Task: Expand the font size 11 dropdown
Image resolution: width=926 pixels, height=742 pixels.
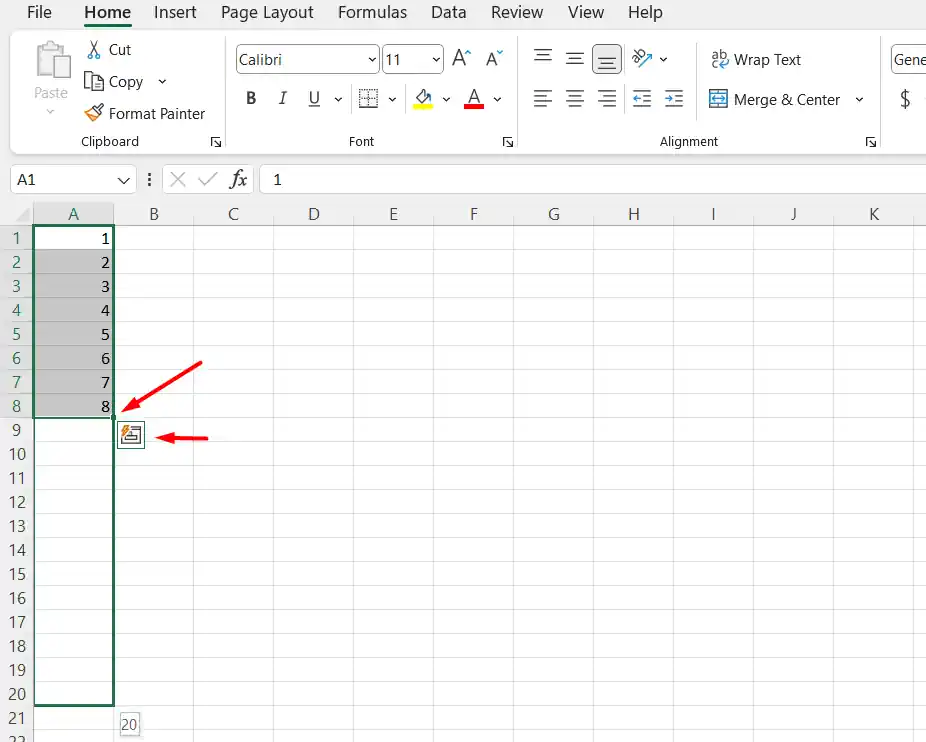Action: click(434, 60)
